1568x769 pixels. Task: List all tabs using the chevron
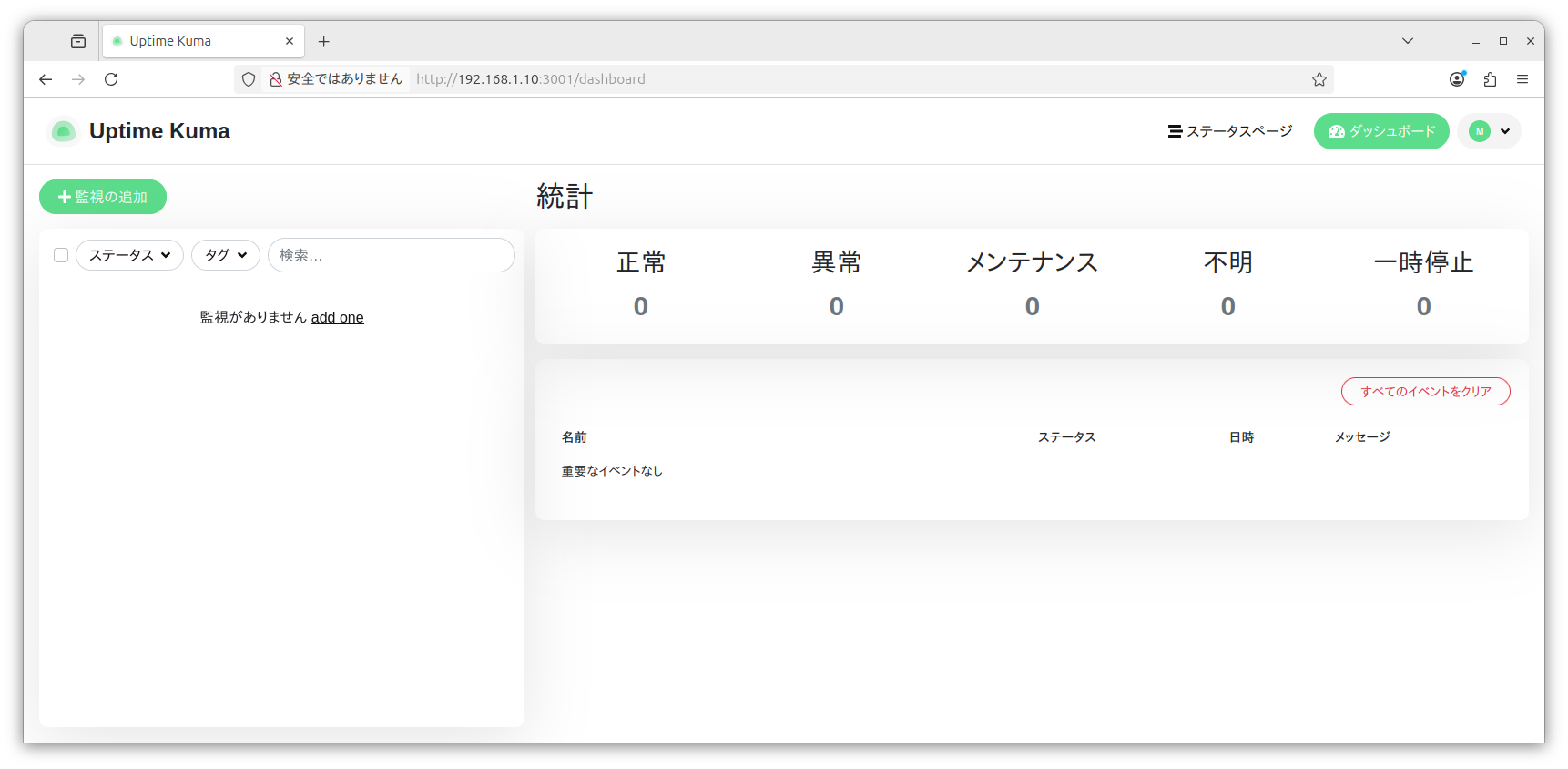[x=1407, y=41]
